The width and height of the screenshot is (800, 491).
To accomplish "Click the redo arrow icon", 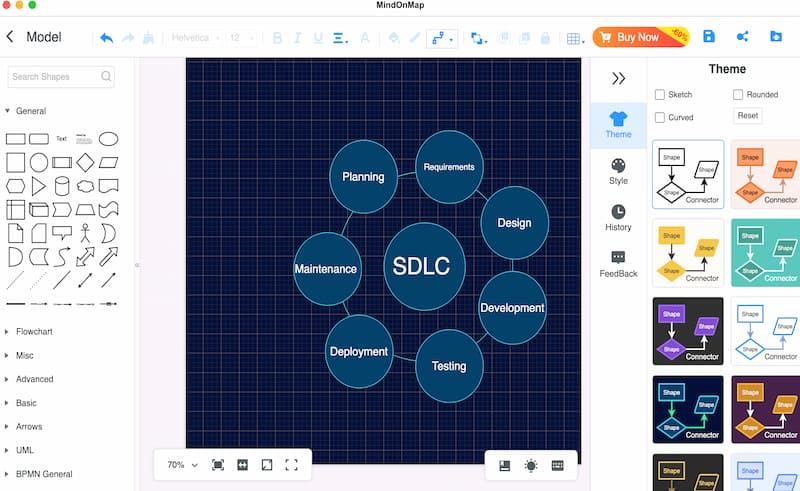I will tap(128, 38).
